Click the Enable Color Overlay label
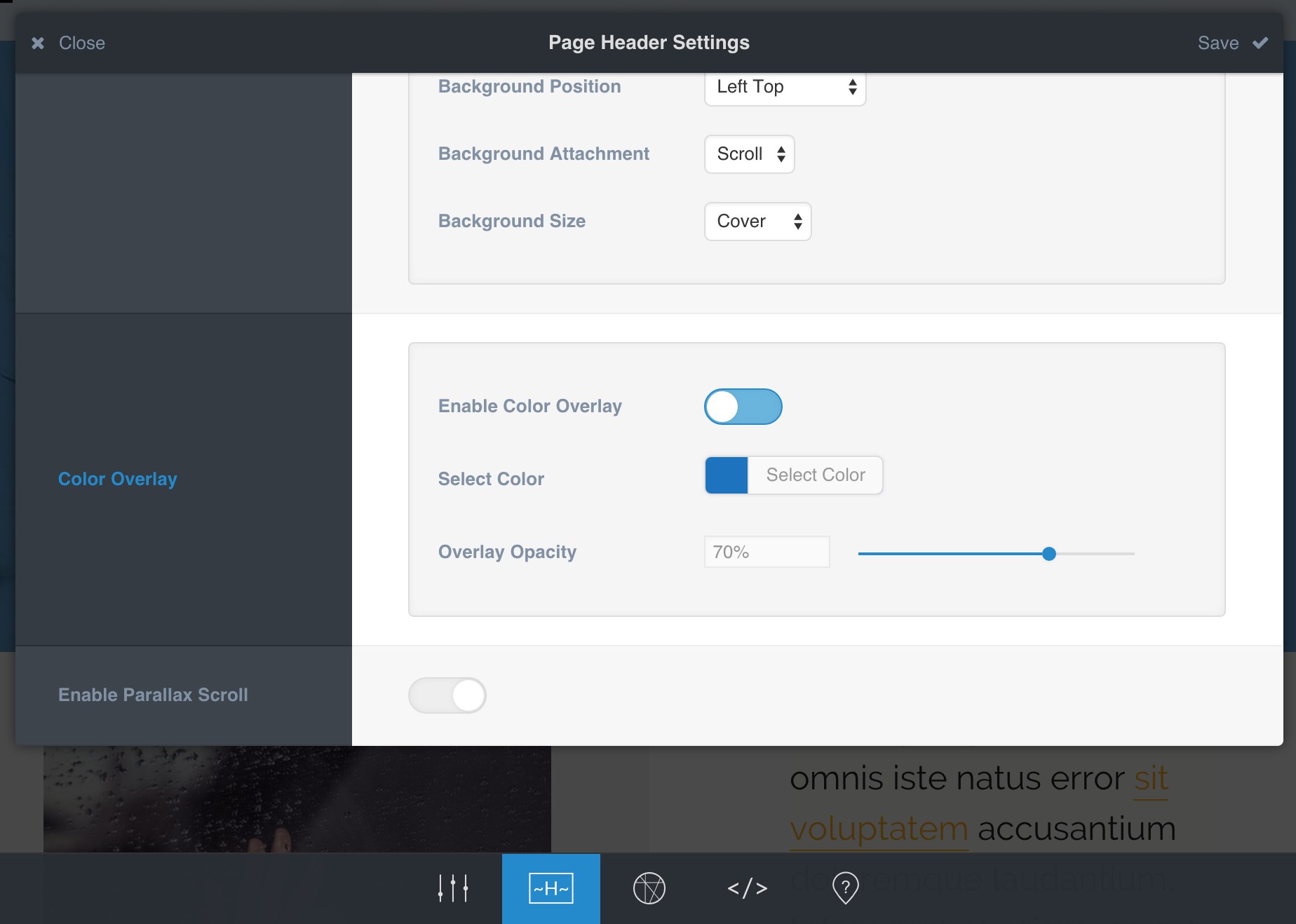 530,406
